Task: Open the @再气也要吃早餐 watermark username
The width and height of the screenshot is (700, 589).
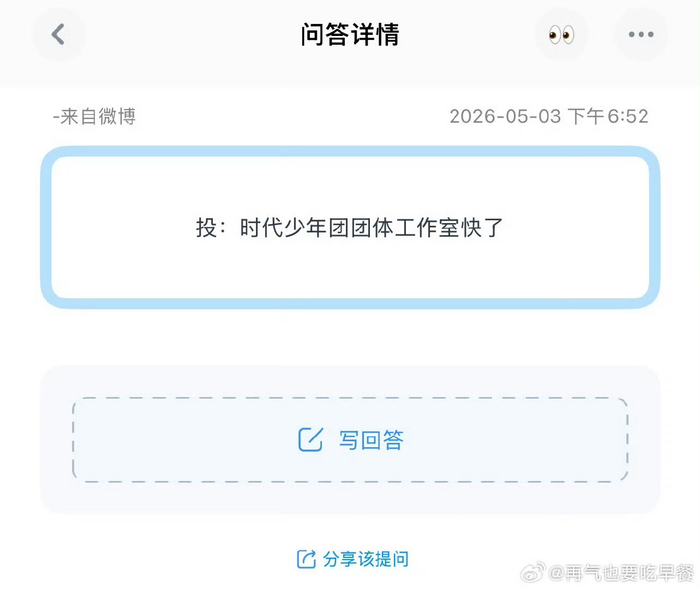Action: pos(621,573)
